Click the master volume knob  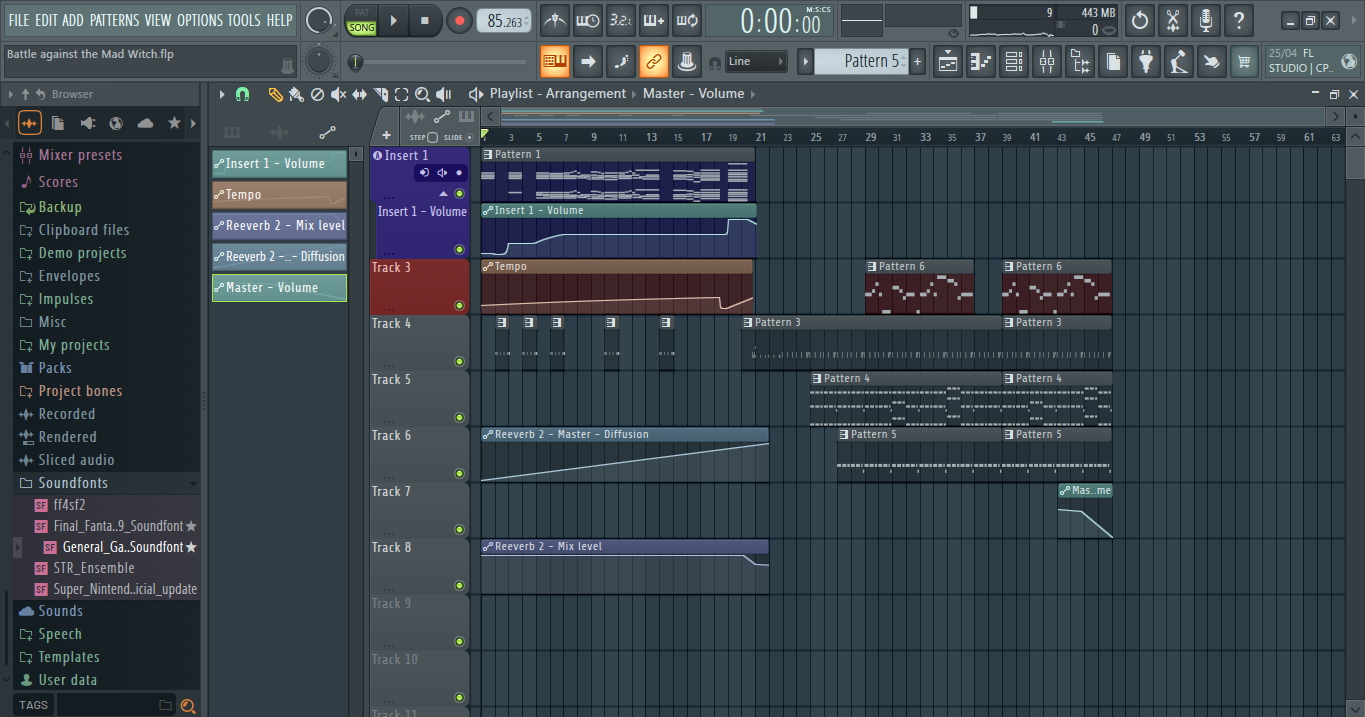319,20
